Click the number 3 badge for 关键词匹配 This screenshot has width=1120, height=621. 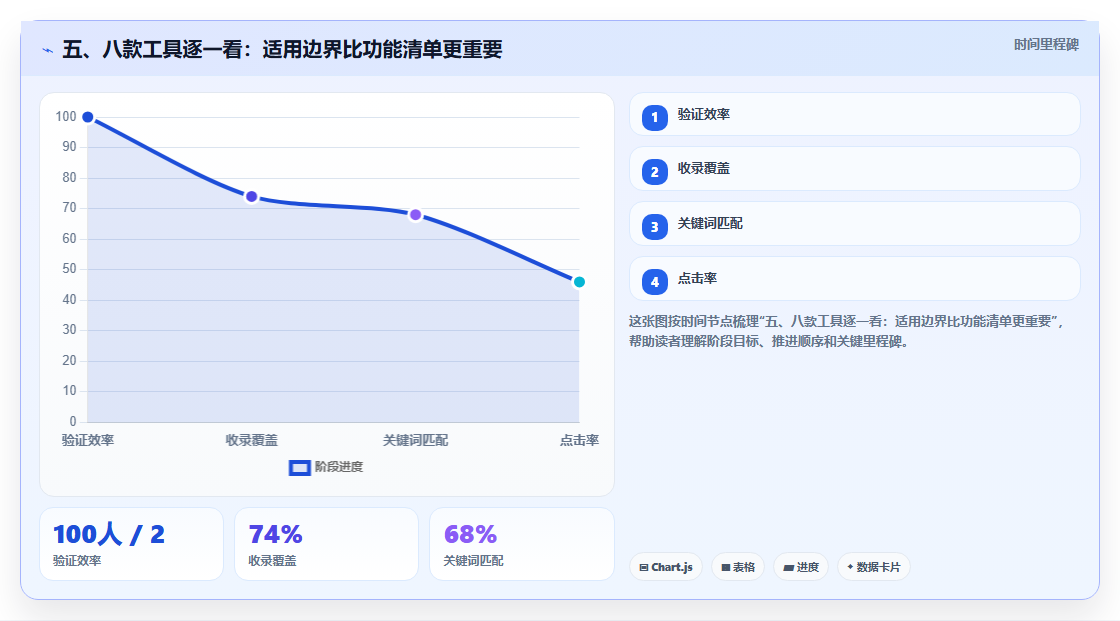[654, 227]
